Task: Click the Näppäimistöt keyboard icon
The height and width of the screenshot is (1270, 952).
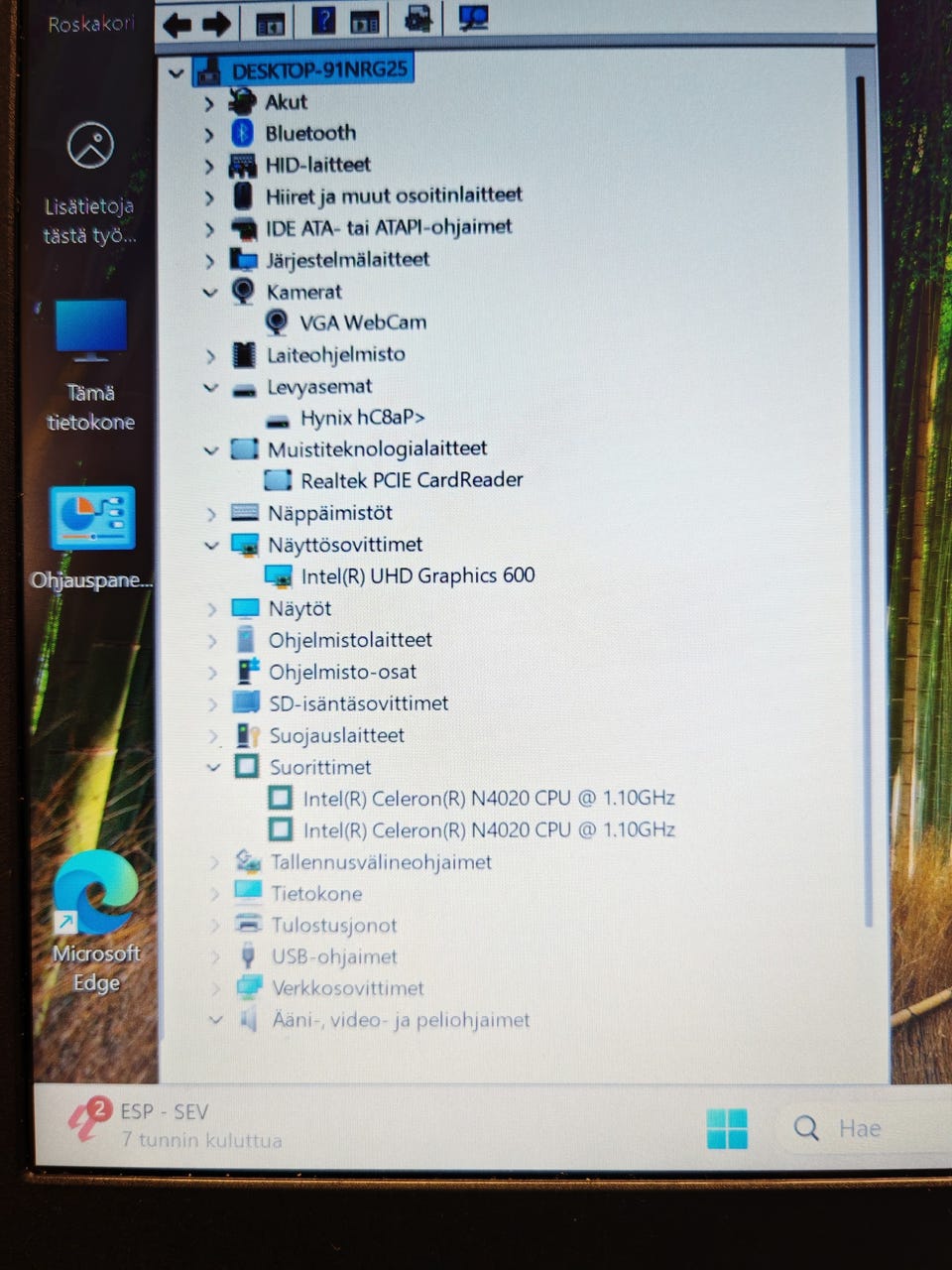Action: tap(244, 512)
